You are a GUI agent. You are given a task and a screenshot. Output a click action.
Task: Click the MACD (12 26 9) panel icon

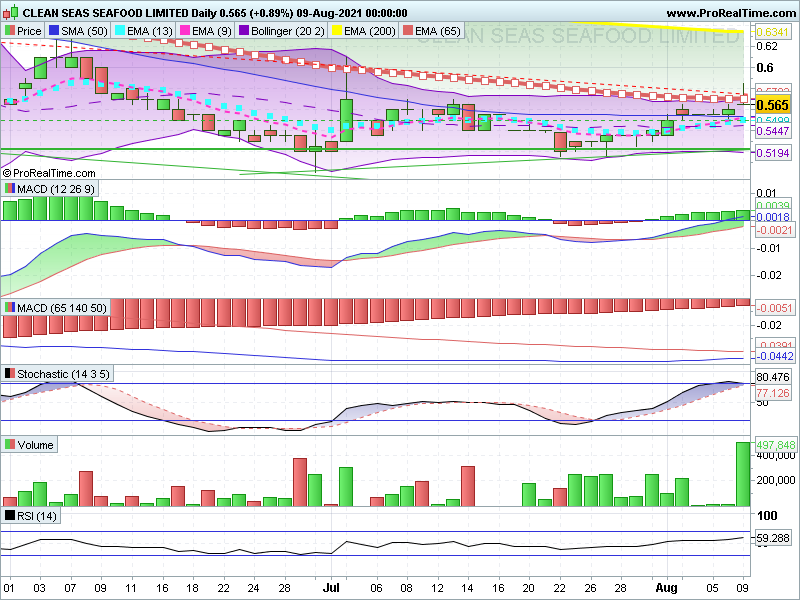[x=10, y=189]
